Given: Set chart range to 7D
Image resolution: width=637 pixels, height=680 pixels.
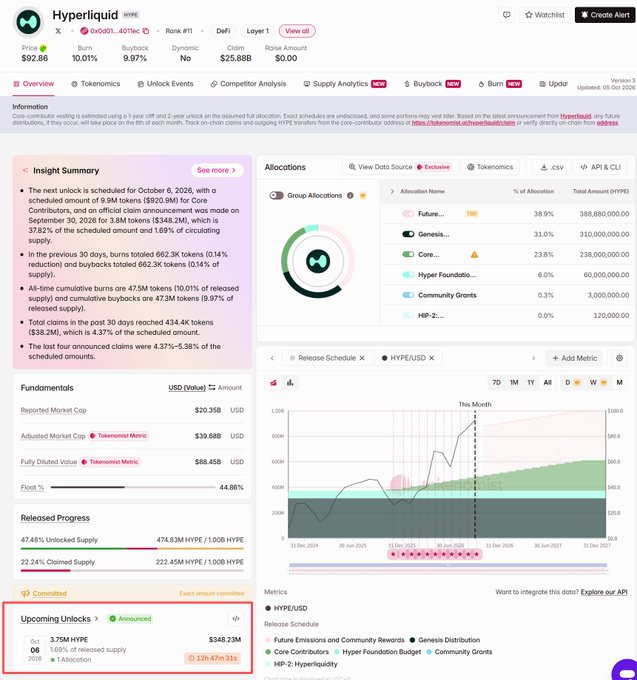Looking at the screenshot, I should tap(497, 382).
